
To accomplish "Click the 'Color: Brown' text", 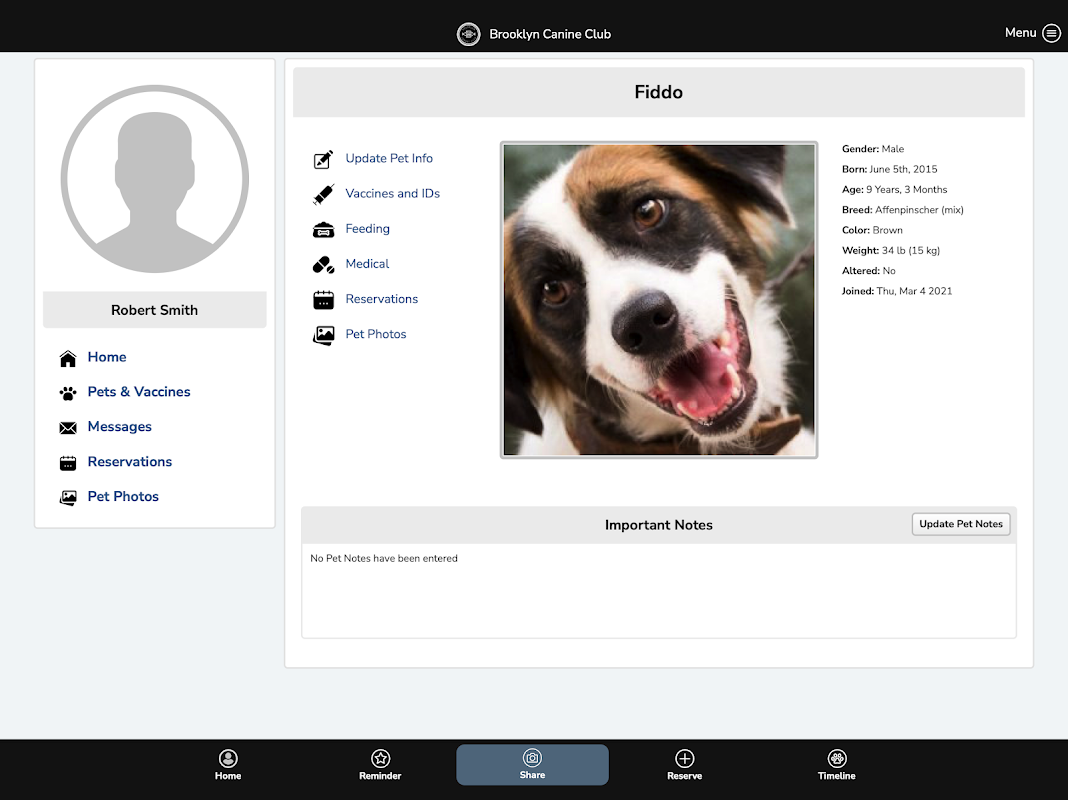I will point(872,230).
